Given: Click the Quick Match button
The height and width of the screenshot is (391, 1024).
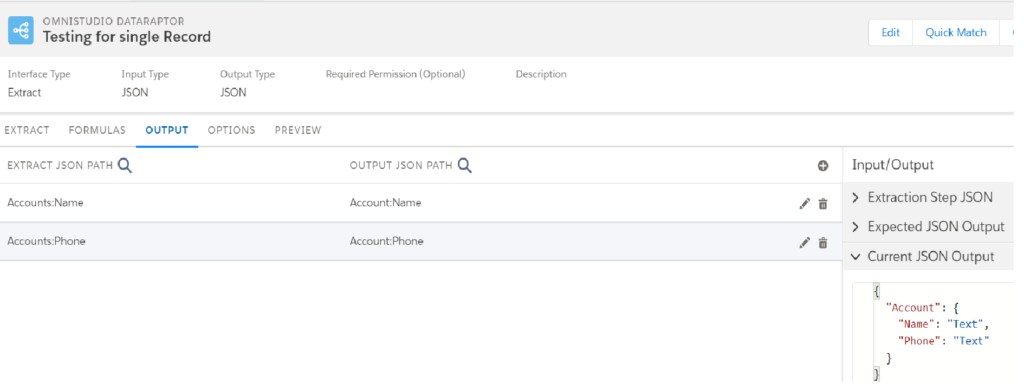Looking at the screenshot, I should [955, 33].
